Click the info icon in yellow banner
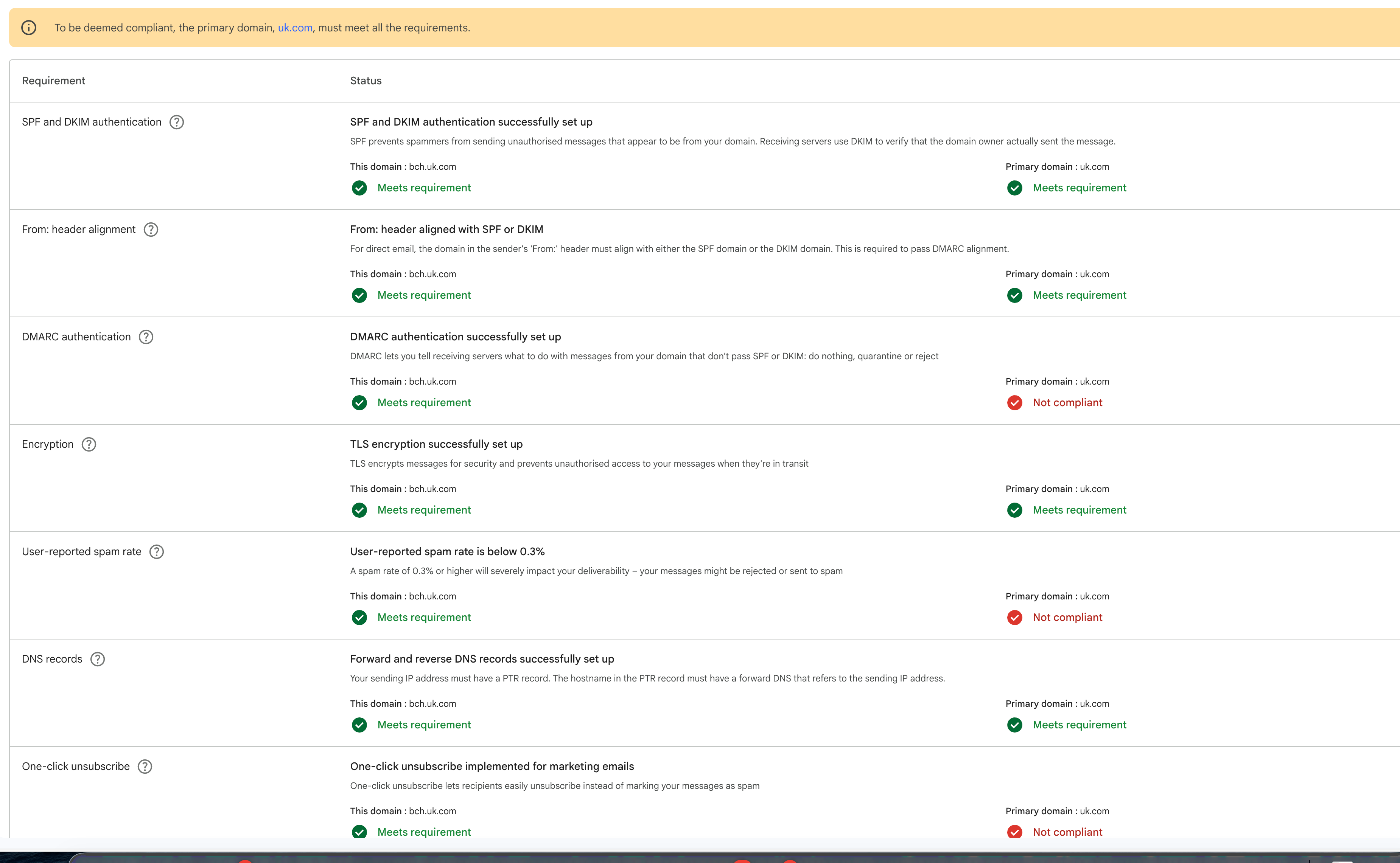Viewport: 1400px width, 863px height. point(28,27)
